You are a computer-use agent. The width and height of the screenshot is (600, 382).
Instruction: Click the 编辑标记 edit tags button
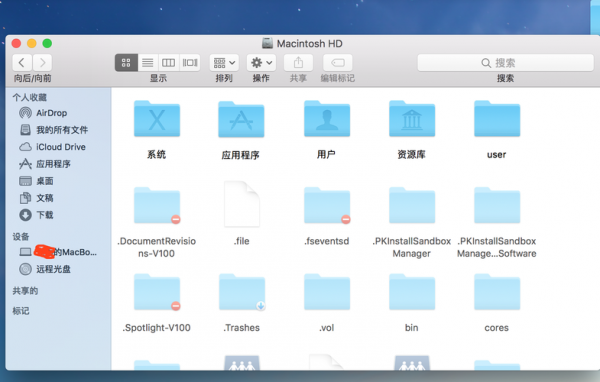(338, 62)
